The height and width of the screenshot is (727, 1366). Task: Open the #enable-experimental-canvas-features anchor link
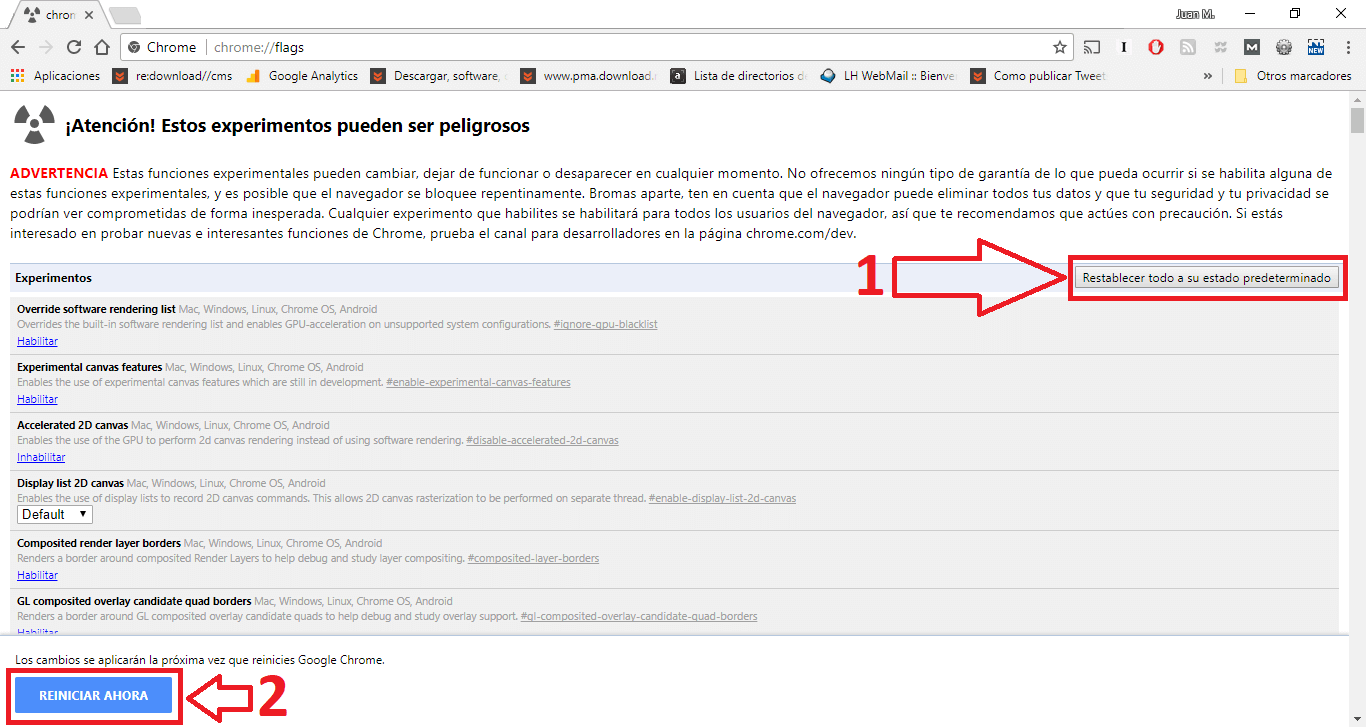coord(478,382)
